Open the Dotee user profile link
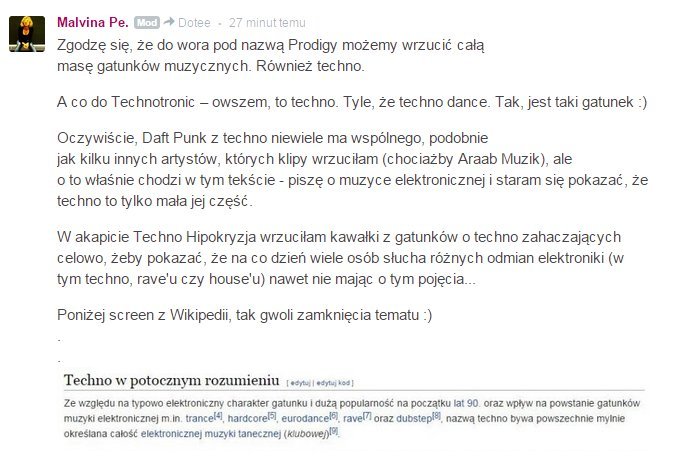This screenshot has width=673, height=463. point(196,22)
